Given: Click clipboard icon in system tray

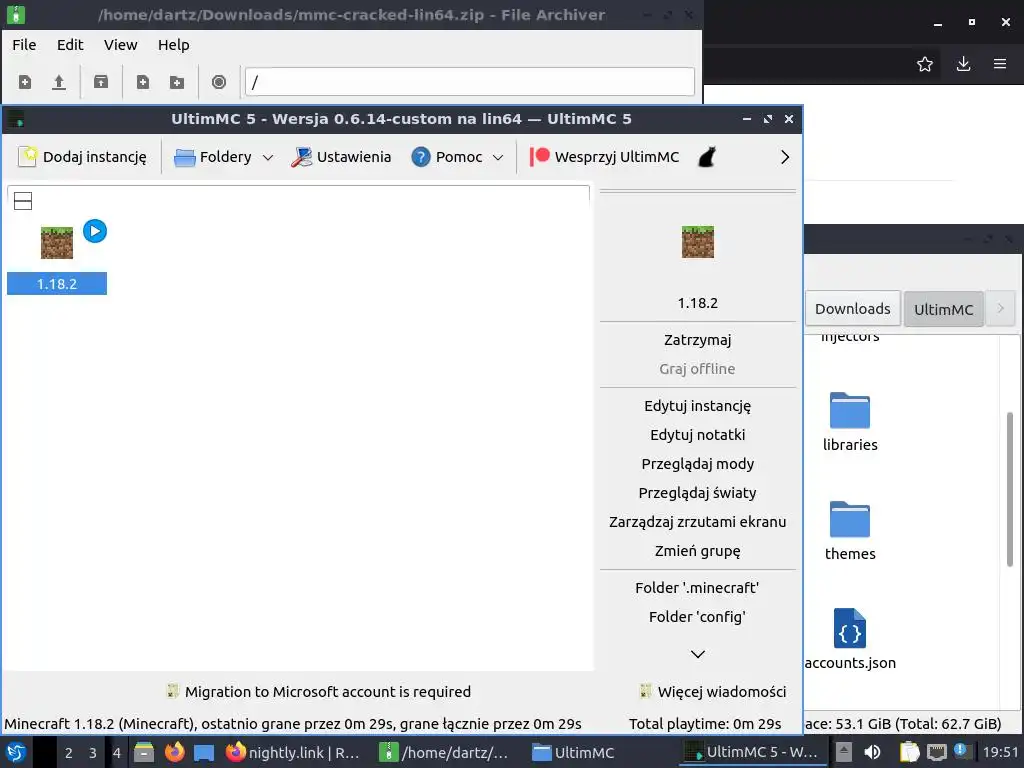Looking at the screenshot, I should pos(909,752).
